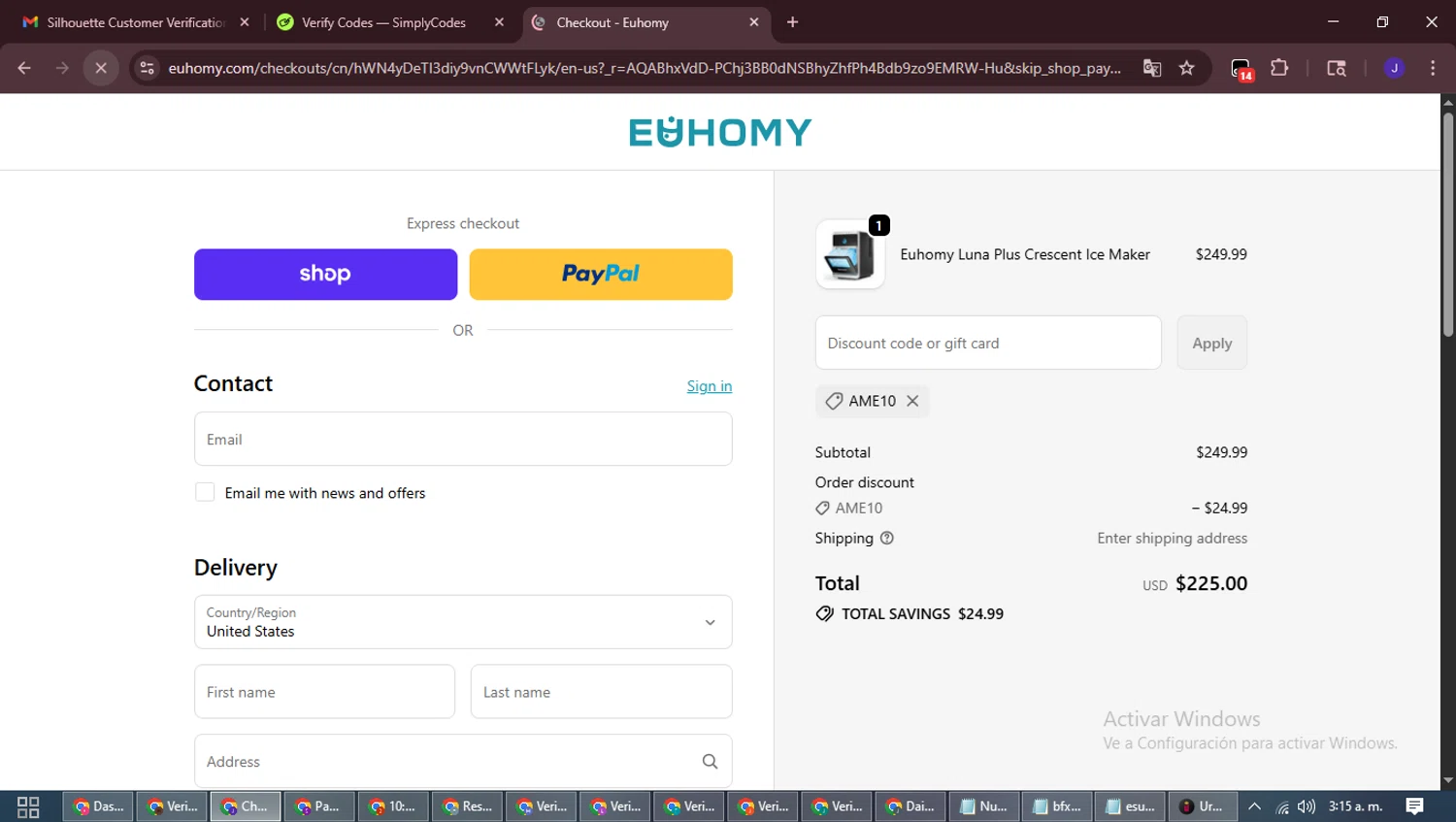Click the Last name field
This screenshot has height=822, width=1456.
[x=601, y=692]
